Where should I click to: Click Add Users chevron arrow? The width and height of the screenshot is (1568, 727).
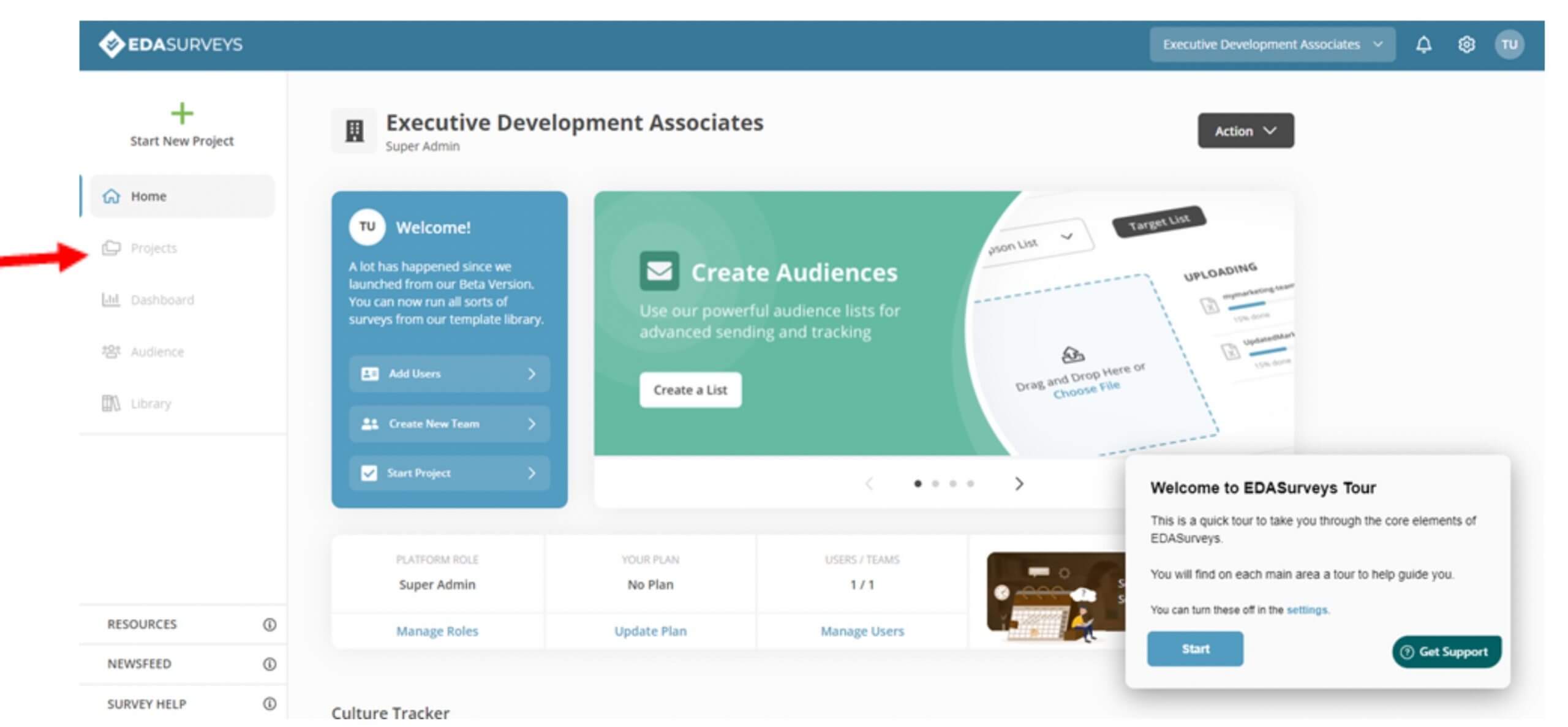[x=532, y=374]
